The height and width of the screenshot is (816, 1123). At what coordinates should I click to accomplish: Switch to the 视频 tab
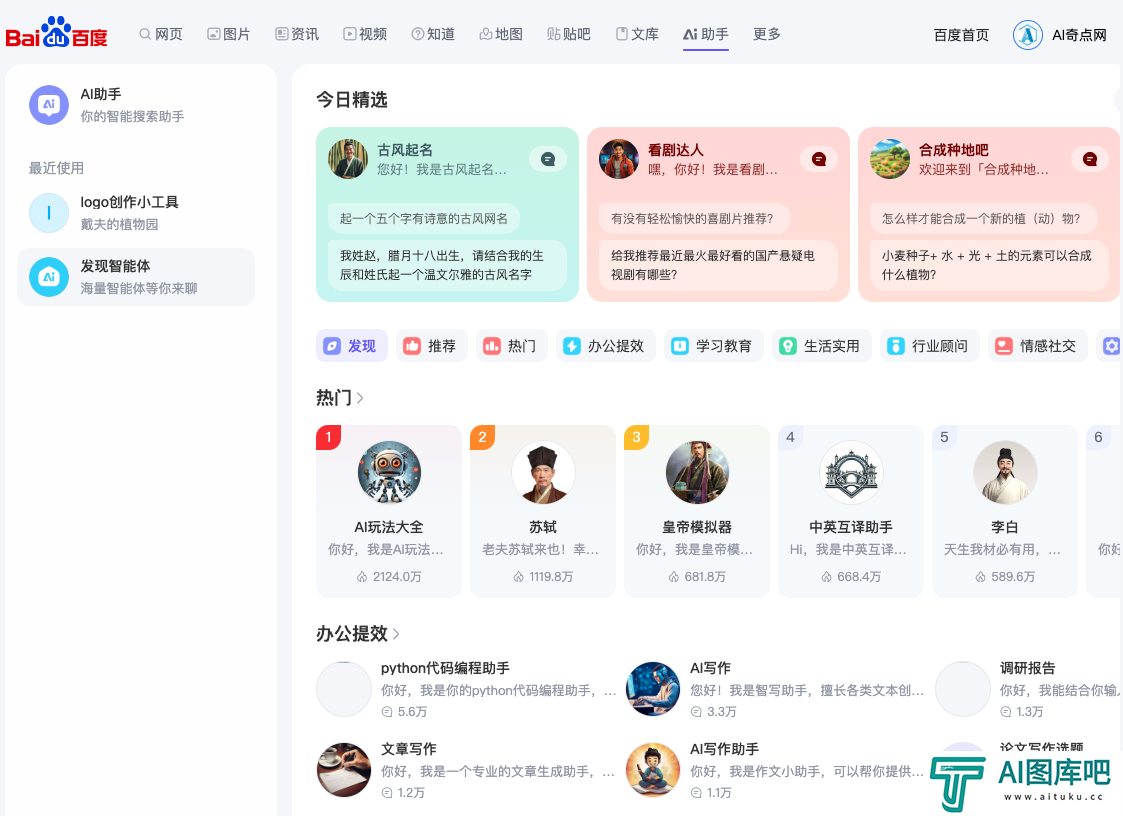click(365, 34)
